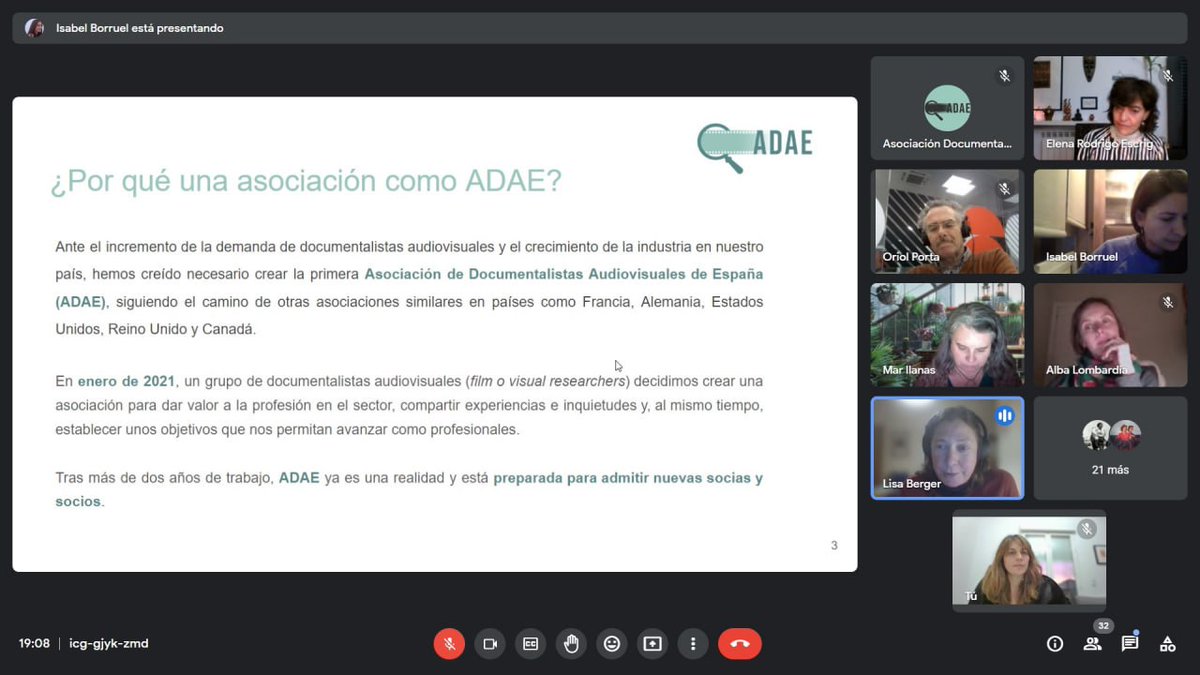
Task: Click the meeting code icg-gjyk-zmd
Action: pyautogui.click(x=108, y=644)
